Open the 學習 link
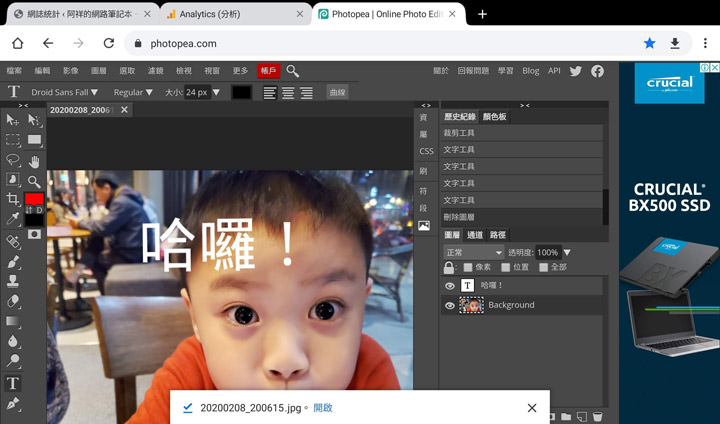 tap(506, 71)
